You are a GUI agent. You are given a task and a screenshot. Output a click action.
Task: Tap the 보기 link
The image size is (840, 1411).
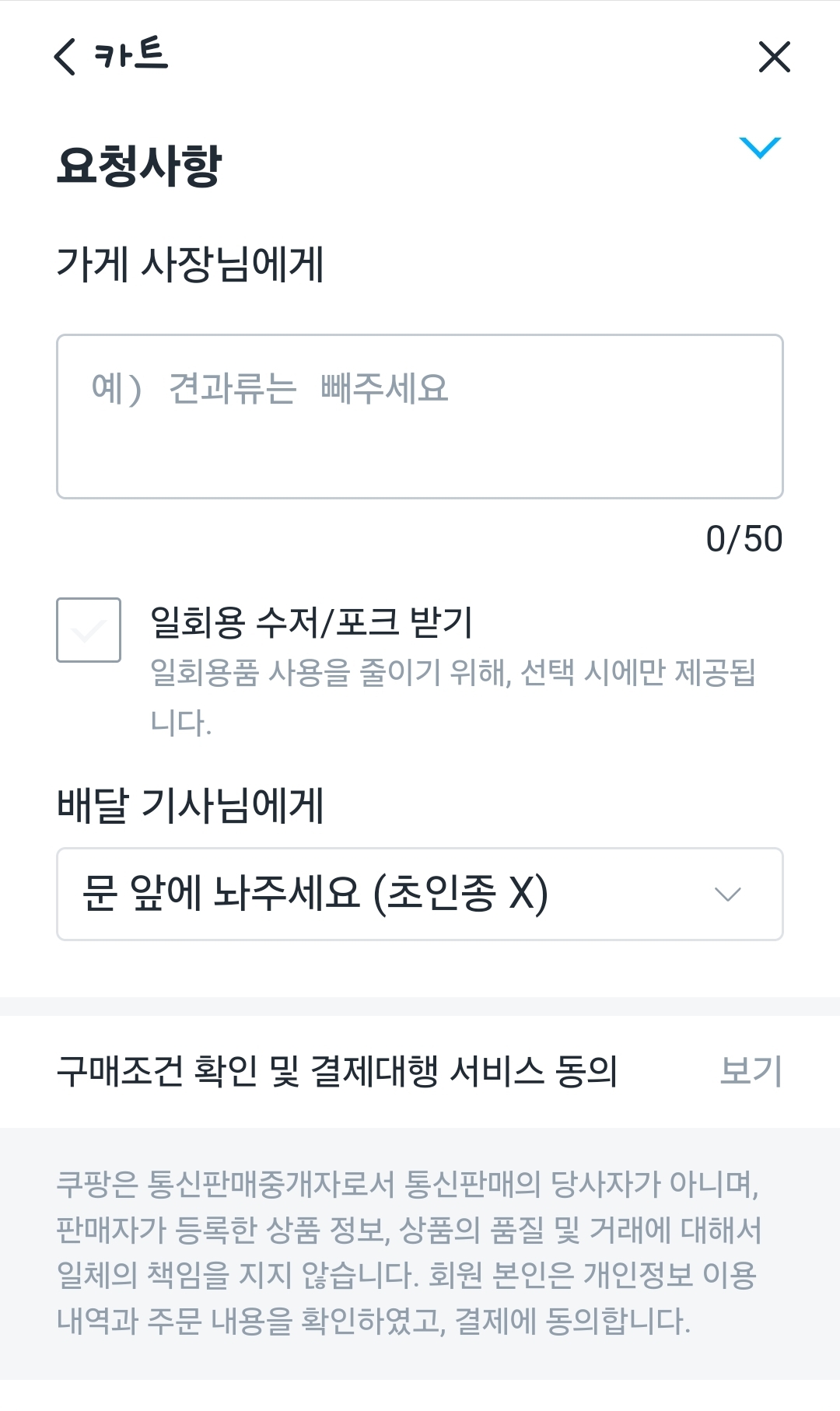click(751, 1071)
